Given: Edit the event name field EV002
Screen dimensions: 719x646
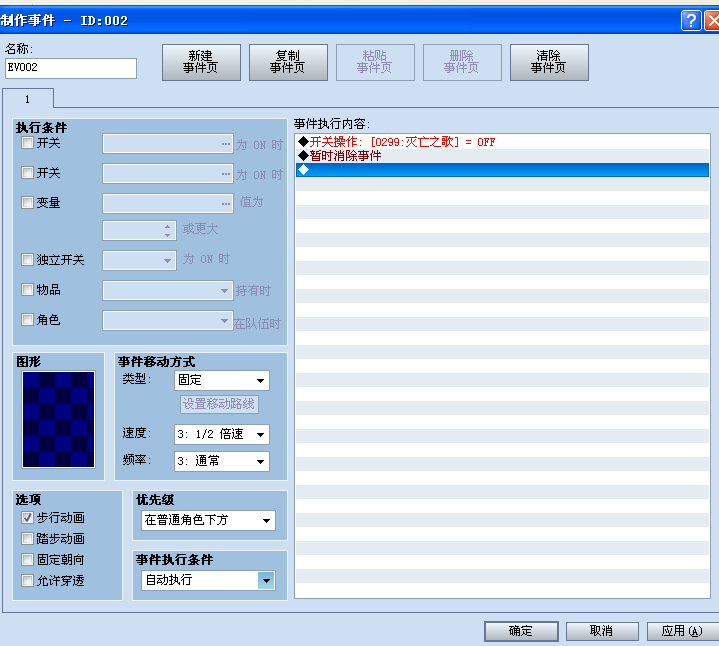Looking at the screenshot, I should pos(71,68).
